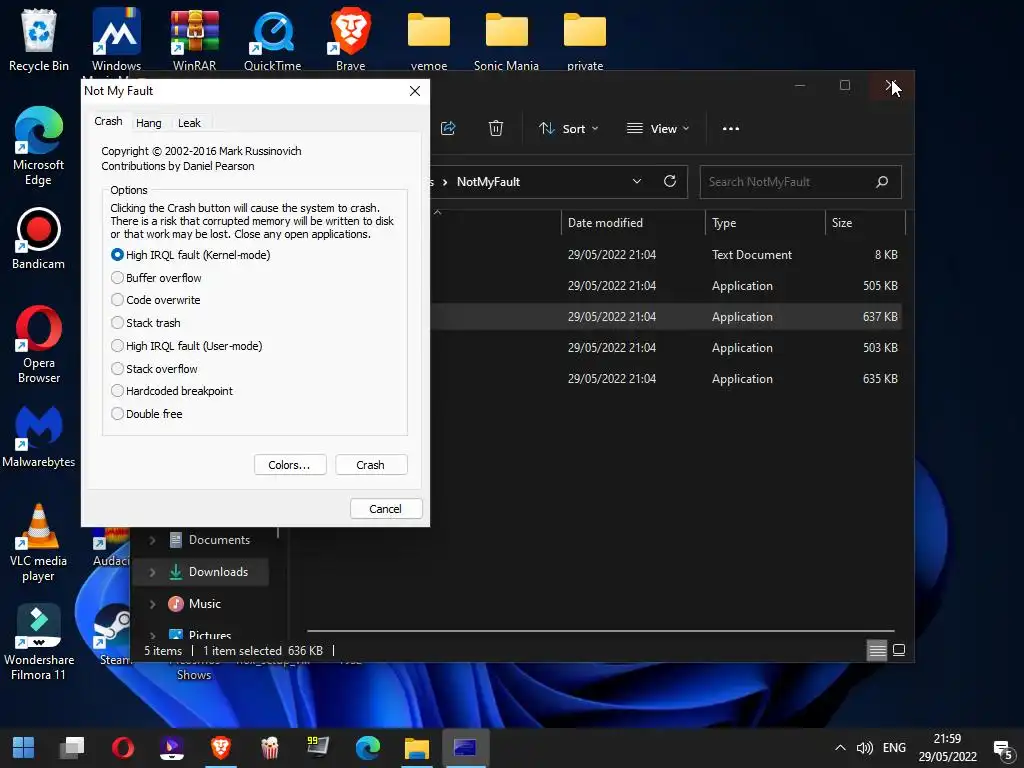
Task: Show hidden system tray icons
Action: tap(840, 748)
